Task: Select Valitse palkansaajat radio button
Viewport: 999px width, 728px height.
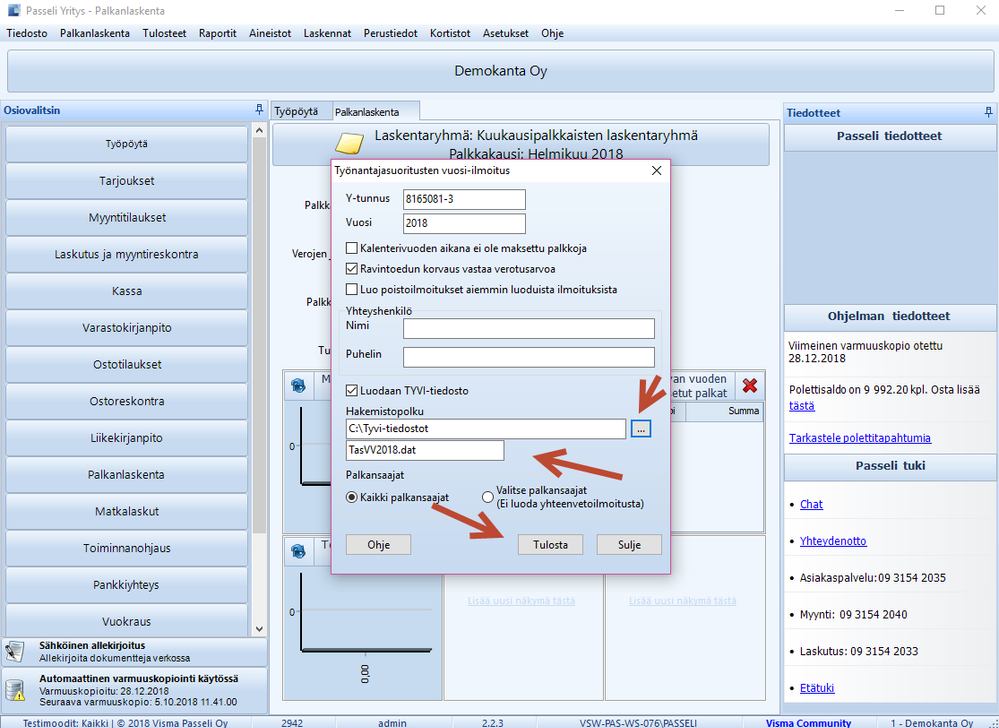Action: 488,497
